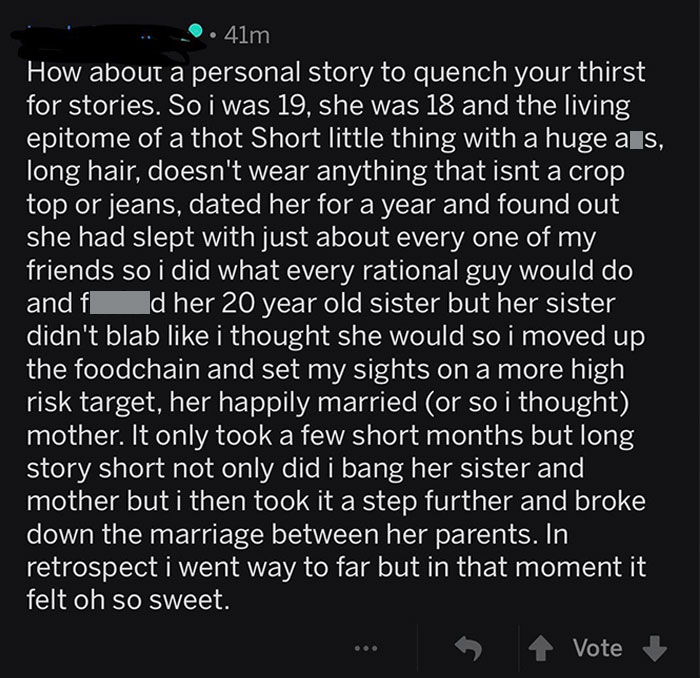700x678 pixels.
Task: Reply to the comment via the curved arrow
Action: (x=468, y=648)
